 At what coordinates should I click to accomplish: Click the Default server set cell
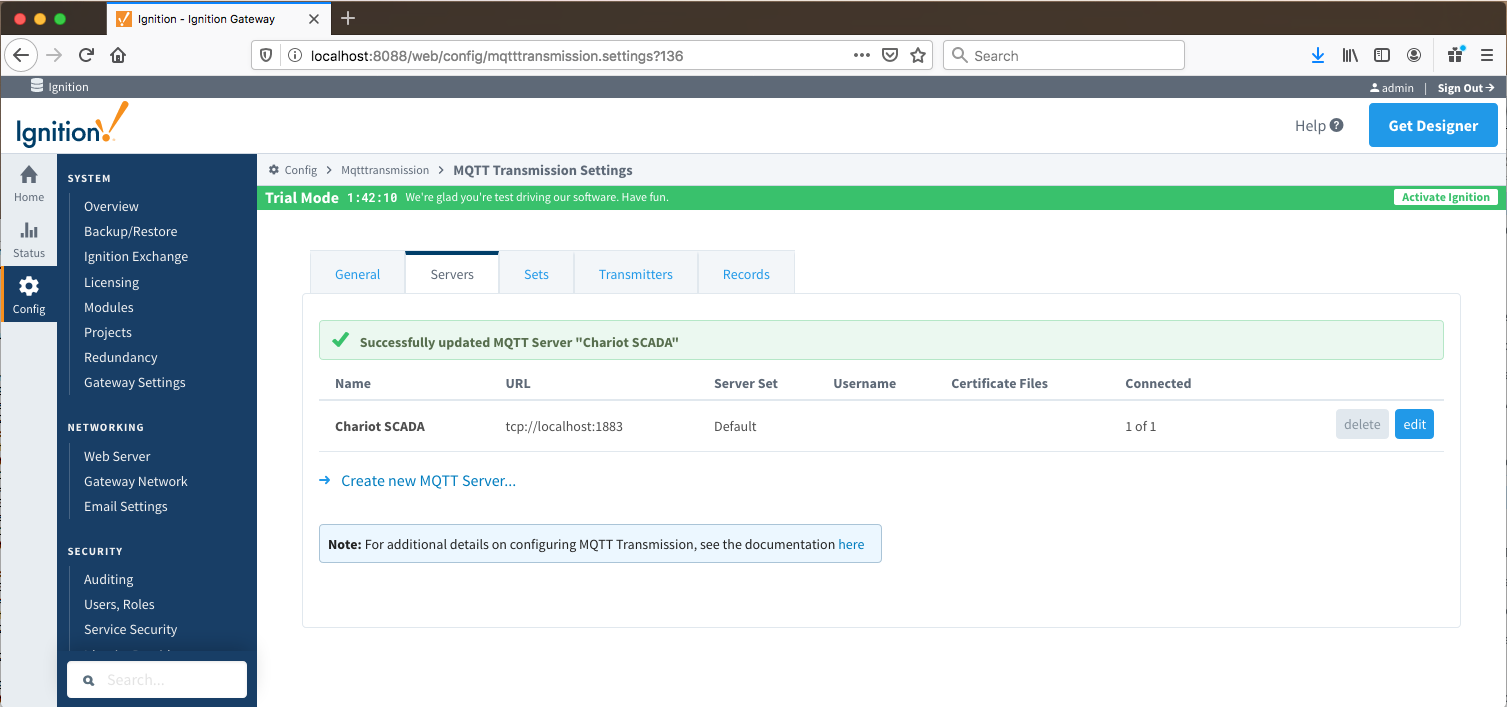tap(735, 427)
